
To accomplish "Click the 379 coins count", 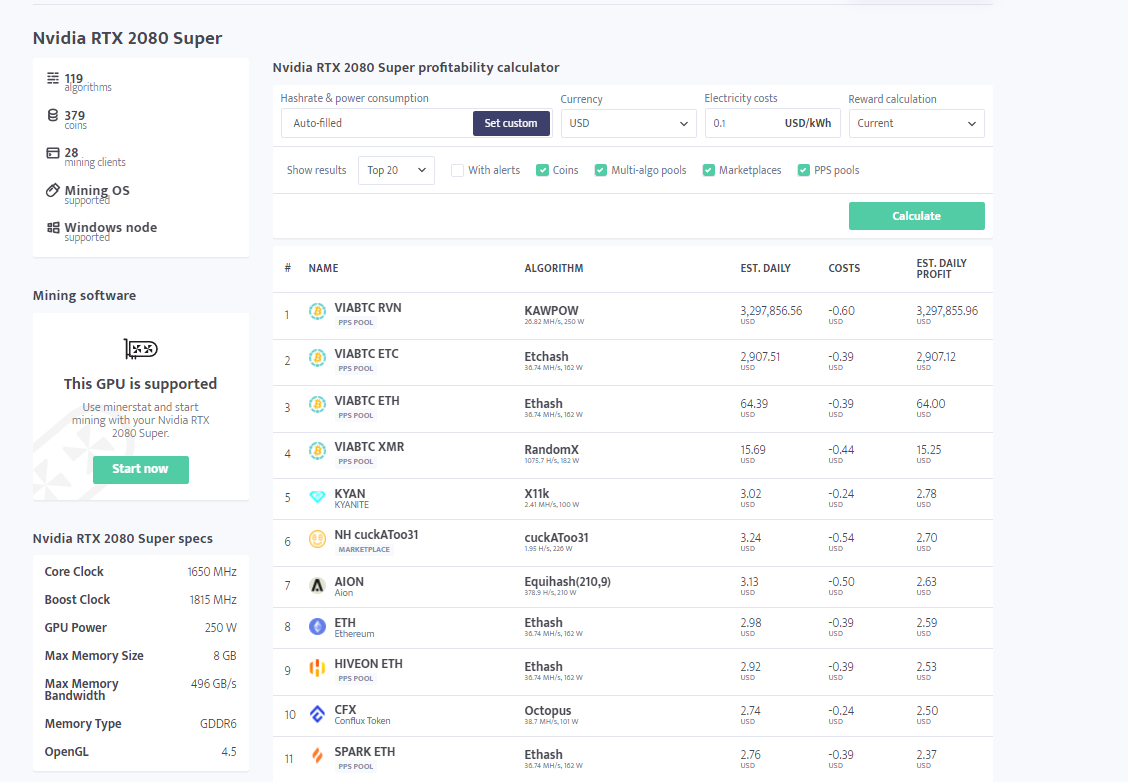I will 74,115.
